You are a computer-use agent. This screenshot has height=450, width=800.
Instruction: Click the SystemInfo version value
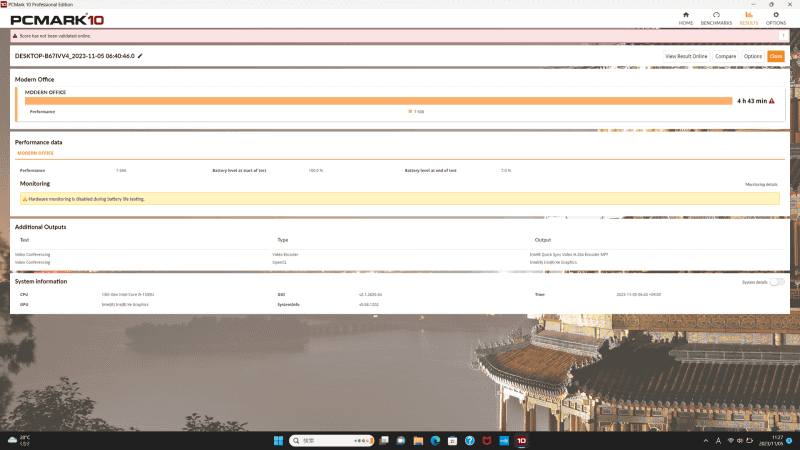pos(368,305)
